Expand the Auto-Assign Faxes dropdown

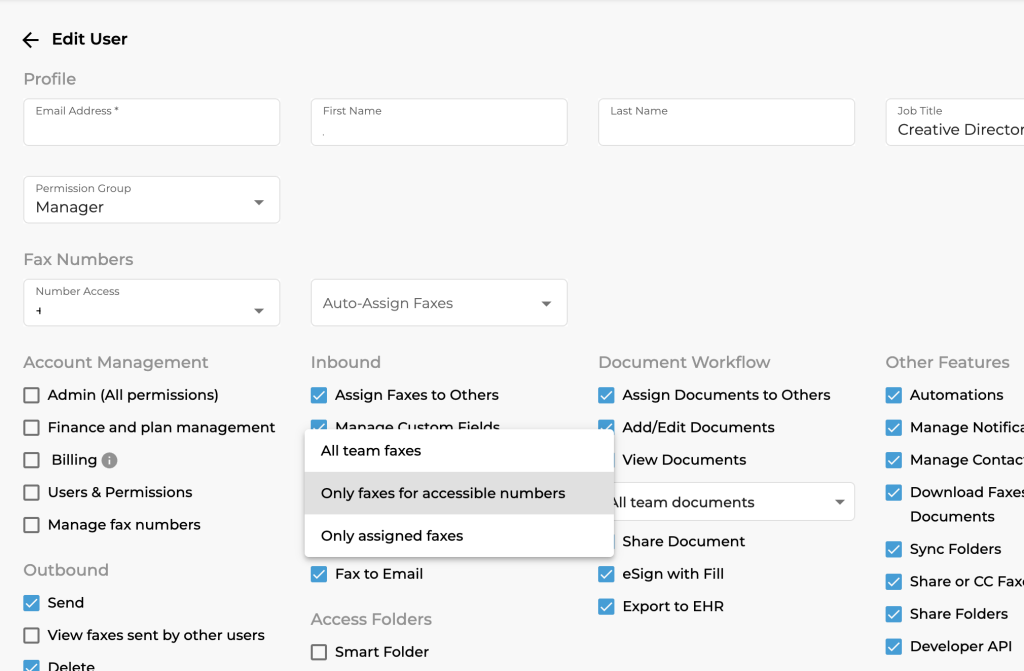click(x=438, y=302)
